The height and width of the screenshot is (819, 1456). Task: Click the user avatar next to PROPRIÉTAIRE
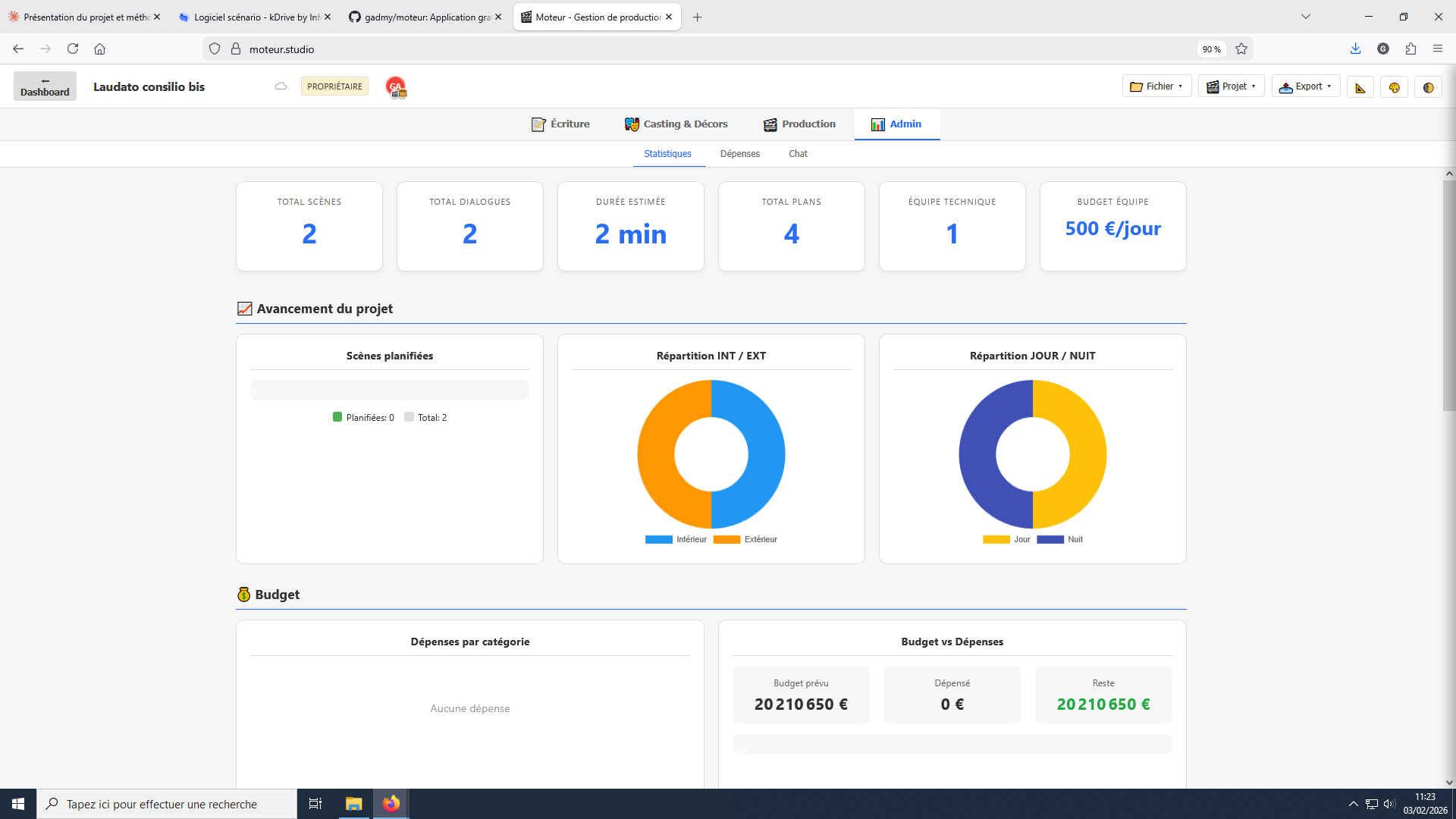point(395,87)
